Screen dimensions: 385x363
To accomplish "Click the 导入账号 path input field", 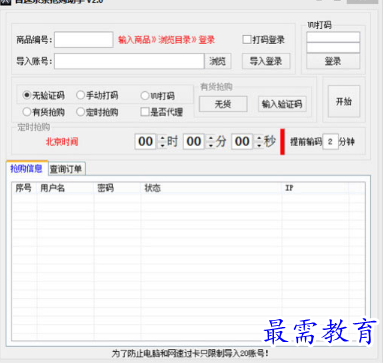I will click(x=129, y=61).
